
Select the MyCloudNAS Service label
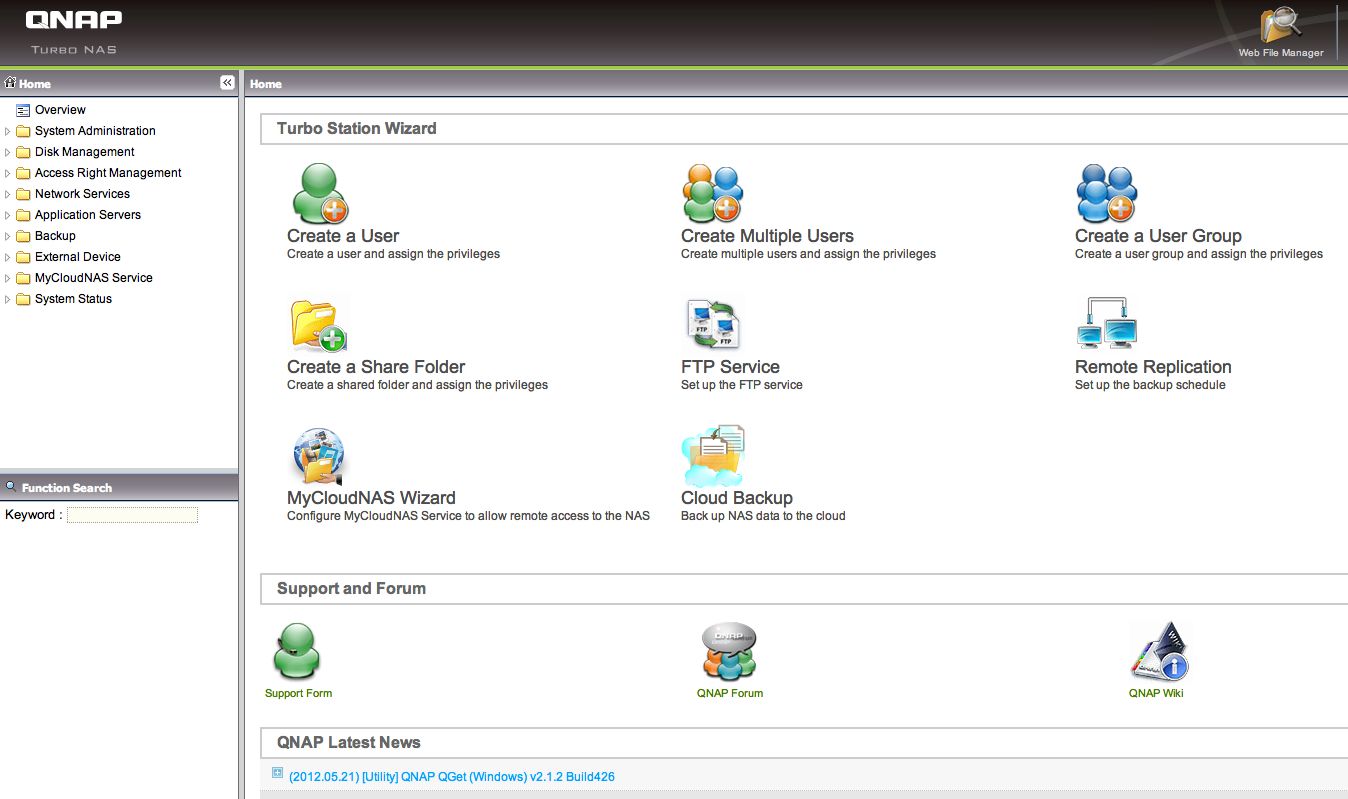(94, 278)
